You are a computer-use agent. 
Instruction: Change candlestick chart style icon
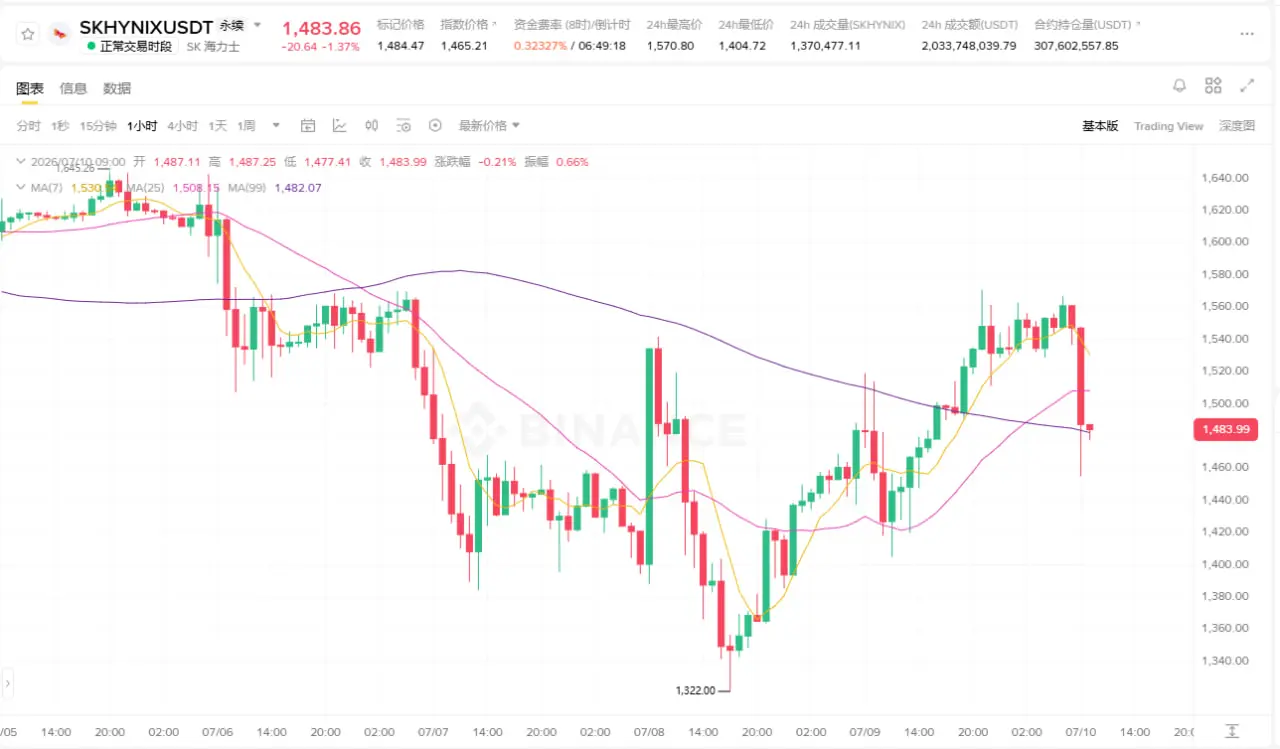(372, 125)
